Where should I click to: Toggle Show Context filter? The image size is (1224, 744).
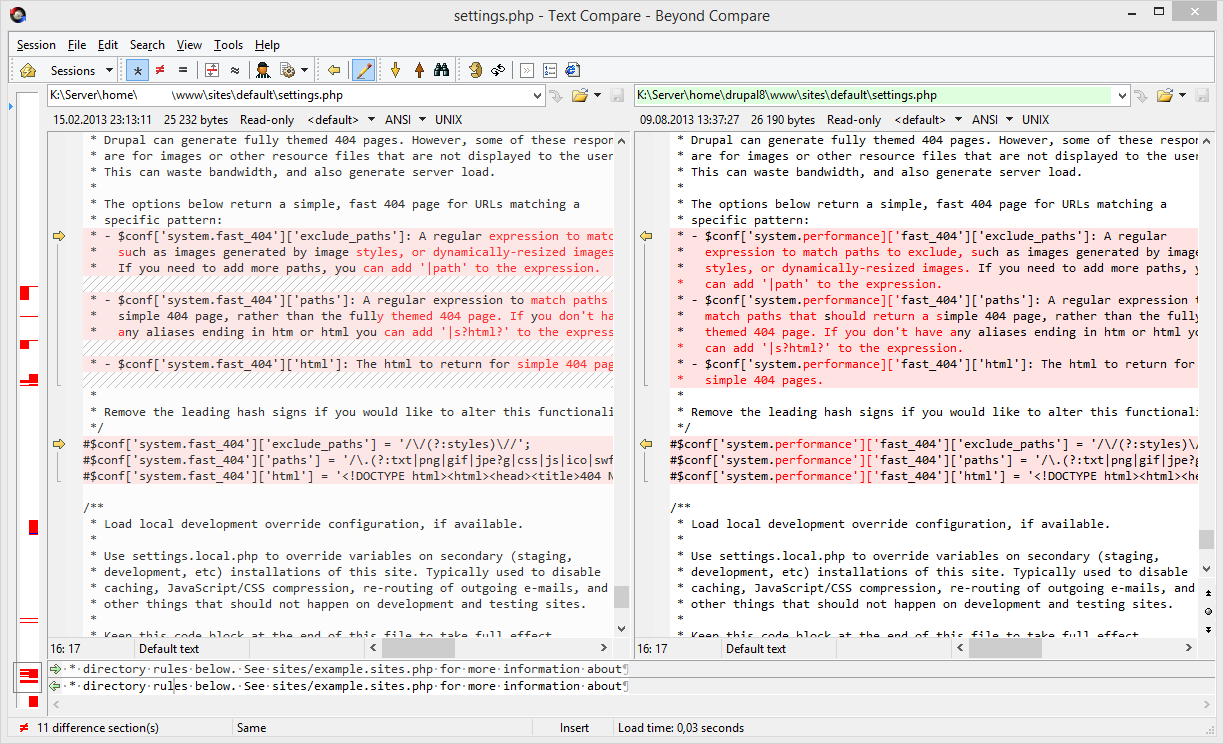tap(212, 70)
